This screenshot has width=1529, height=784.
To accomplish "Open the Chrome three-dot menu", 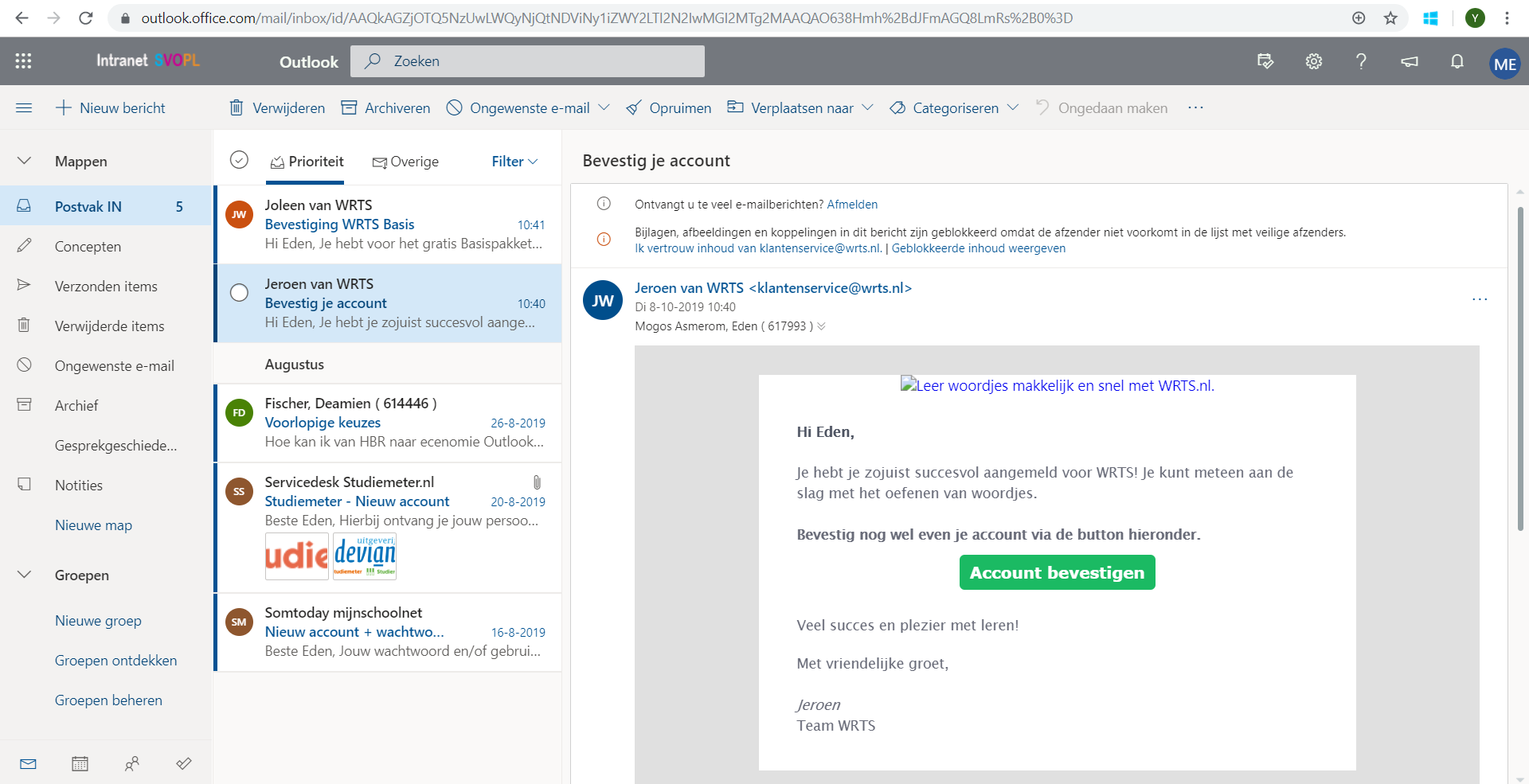I will pos(1507,18).
